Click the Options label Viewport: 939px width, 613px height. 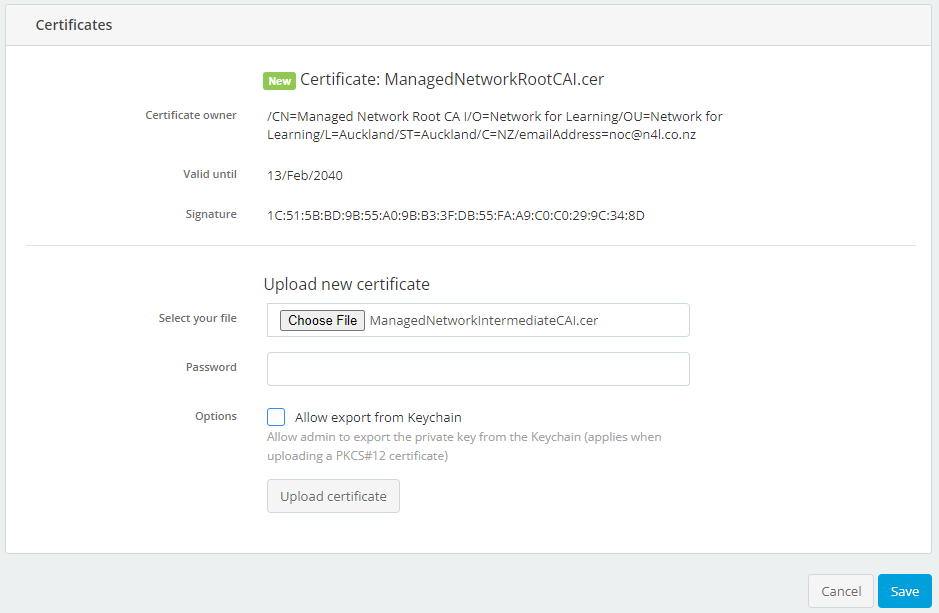216,416
